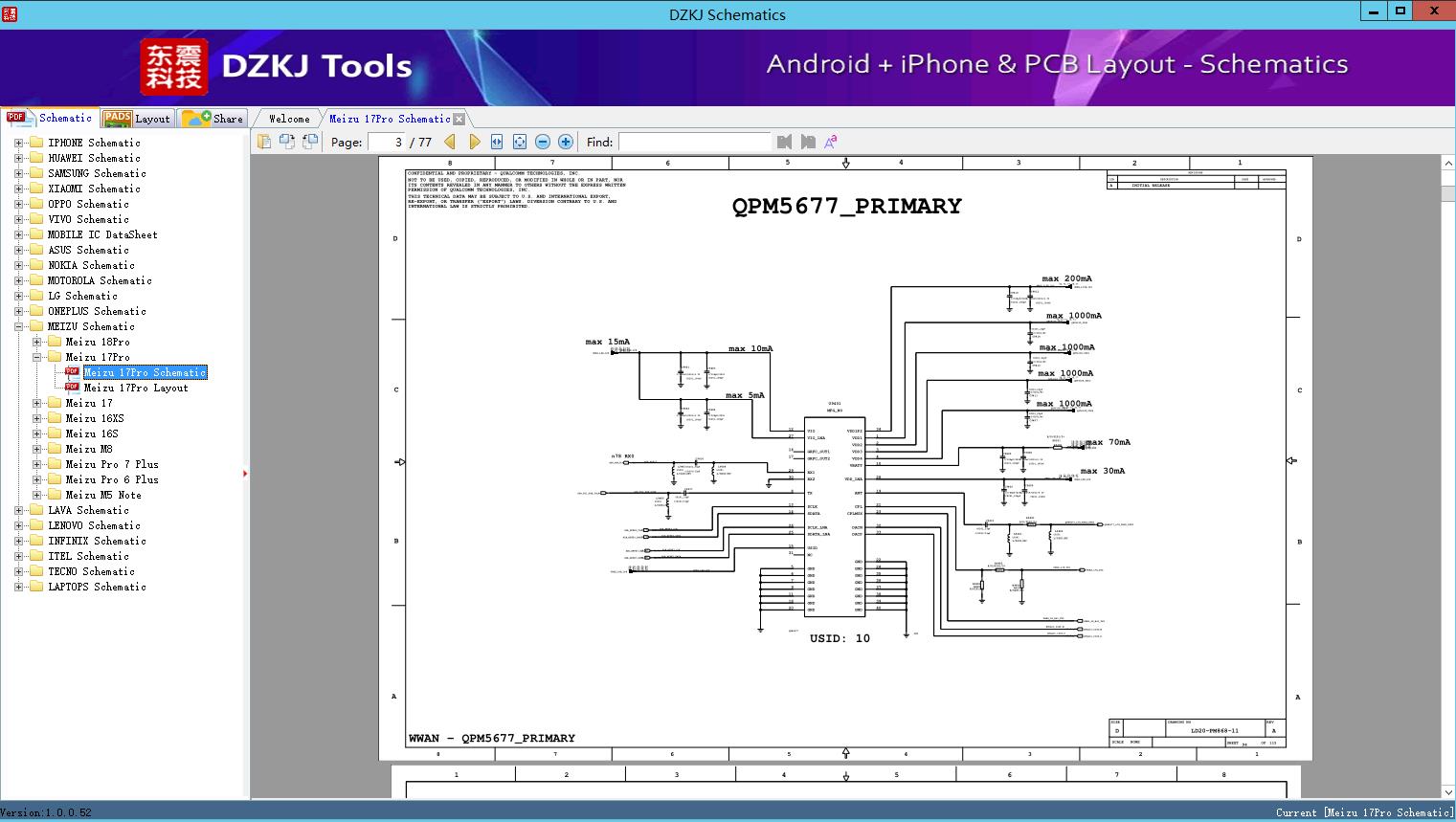Select MOBILE IC DataSheet in the tree
This screenshot has height=822, width=1456.
102,234
